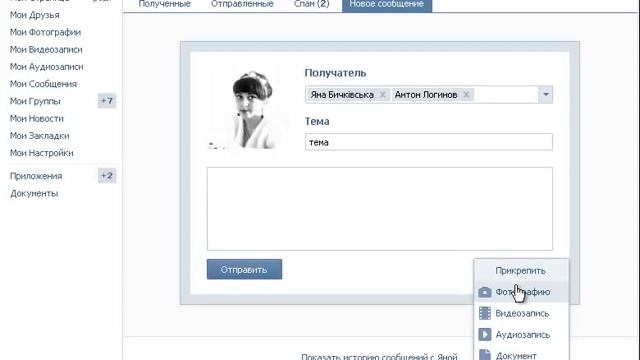
Task: Open the Прикрепить attach menu header
Action: (x=520, y=271)
